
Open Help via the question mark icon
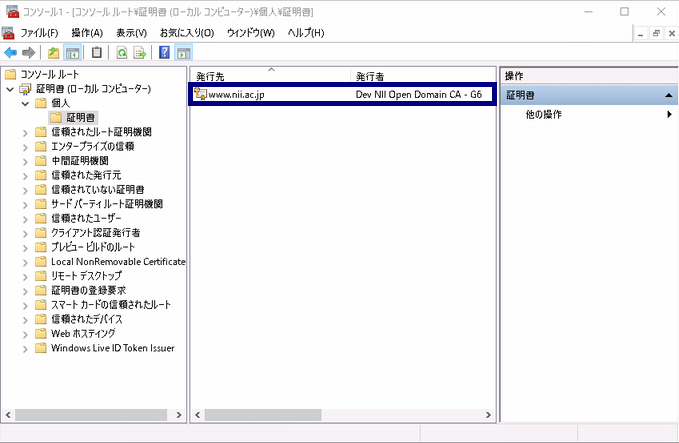(165, 53)
